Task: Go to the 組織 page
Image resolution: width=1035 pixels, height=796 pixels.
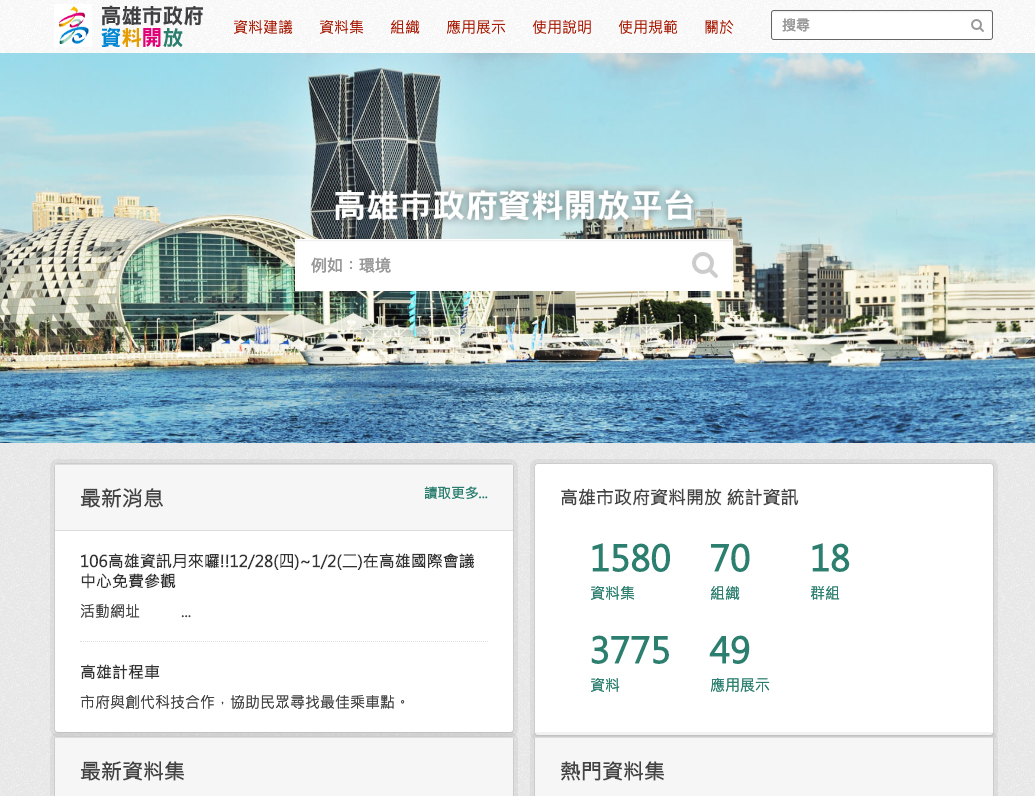Action: coord(405,27)
